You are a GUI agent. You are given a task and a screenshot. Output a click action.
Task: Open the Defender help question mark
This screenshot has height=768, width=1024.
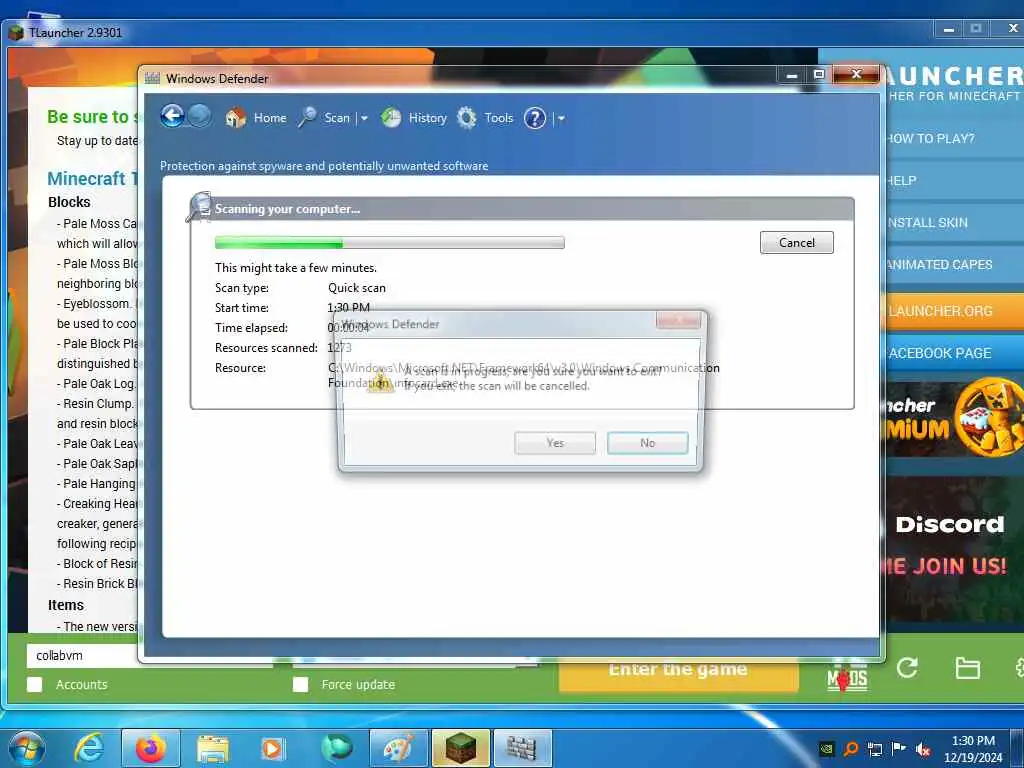(x=534, y=118)
